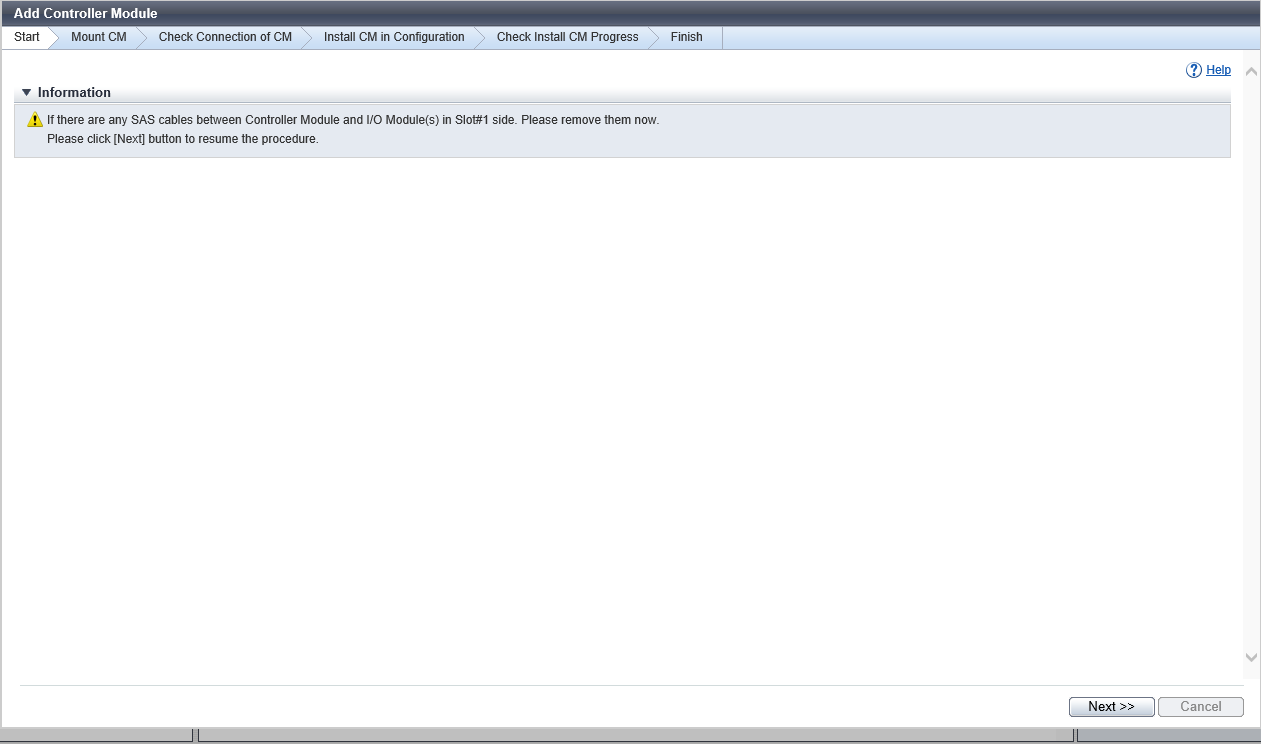1261x744 pixels.
Task: Click the scroll down arrow
Action: (1251, 657)
